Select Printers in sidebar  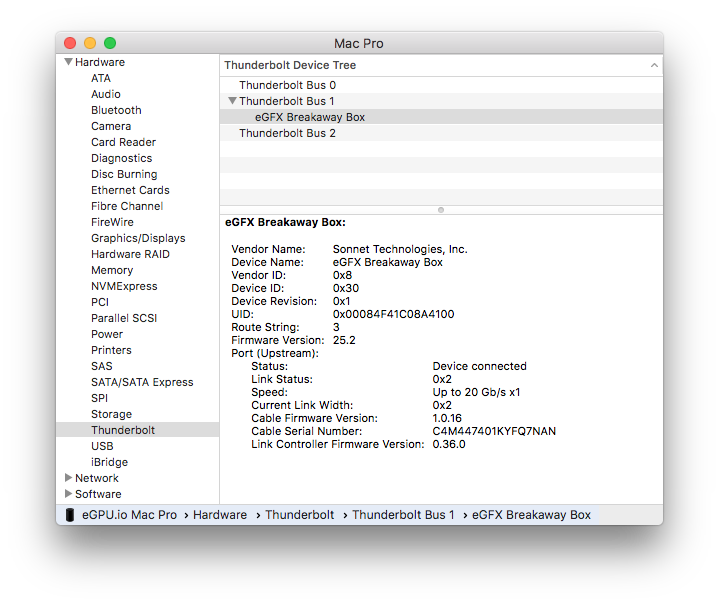coord(111,350)
